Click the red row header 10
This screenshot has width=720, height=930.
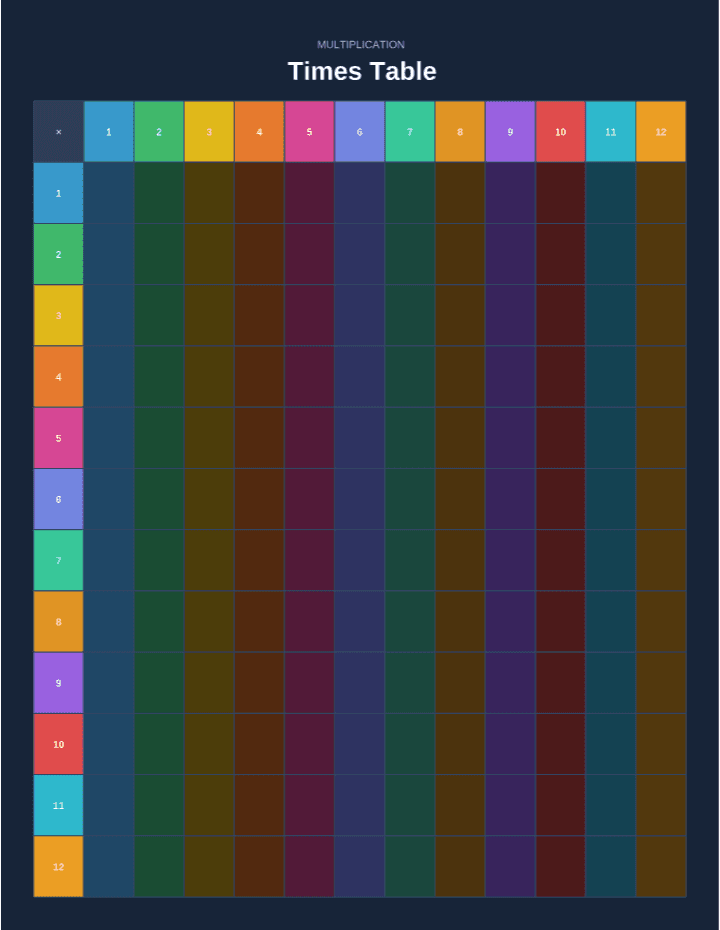coord(58,744)
